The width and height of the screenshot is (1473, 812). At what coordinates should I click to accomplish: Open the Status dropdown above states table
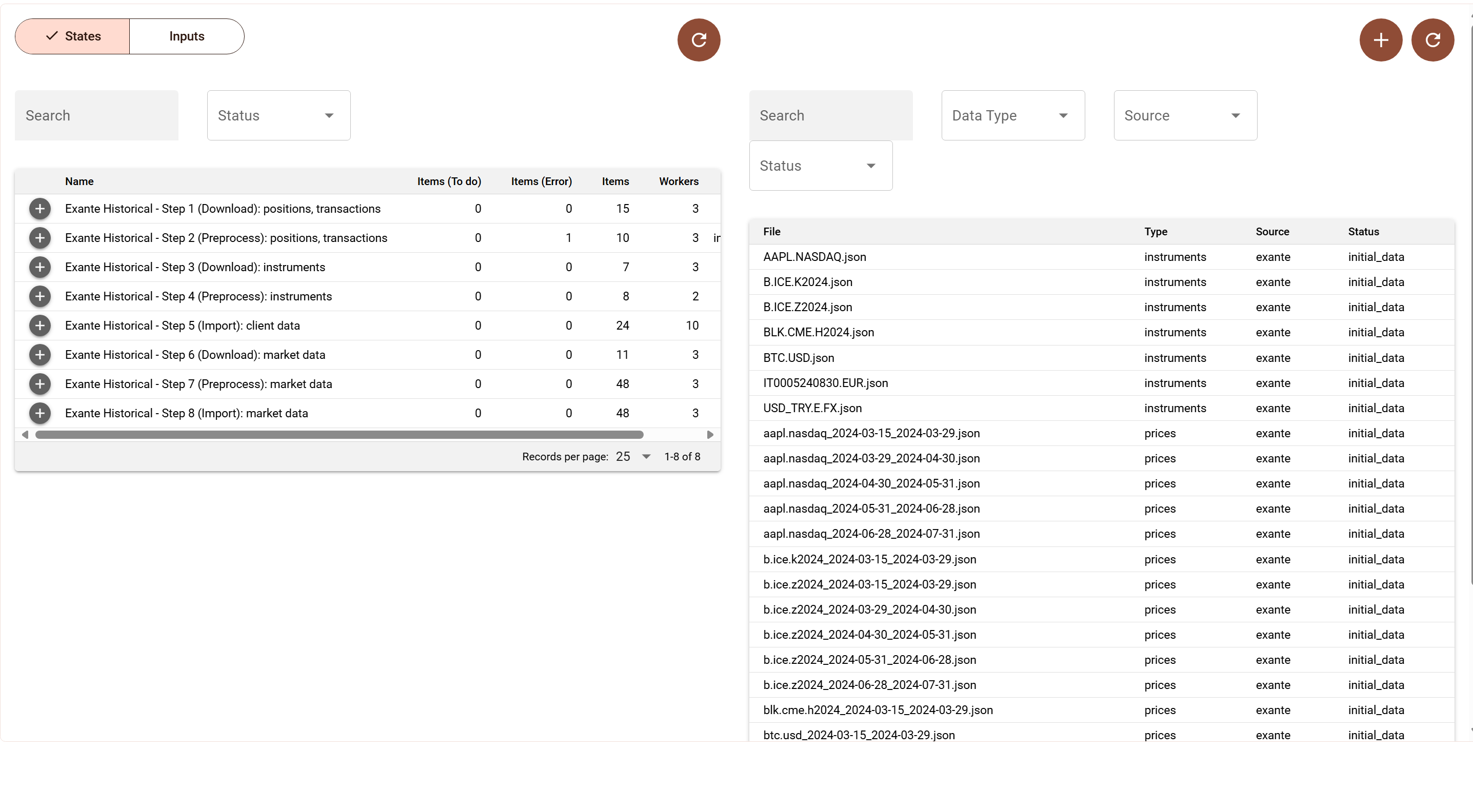[x=278, y=115]
